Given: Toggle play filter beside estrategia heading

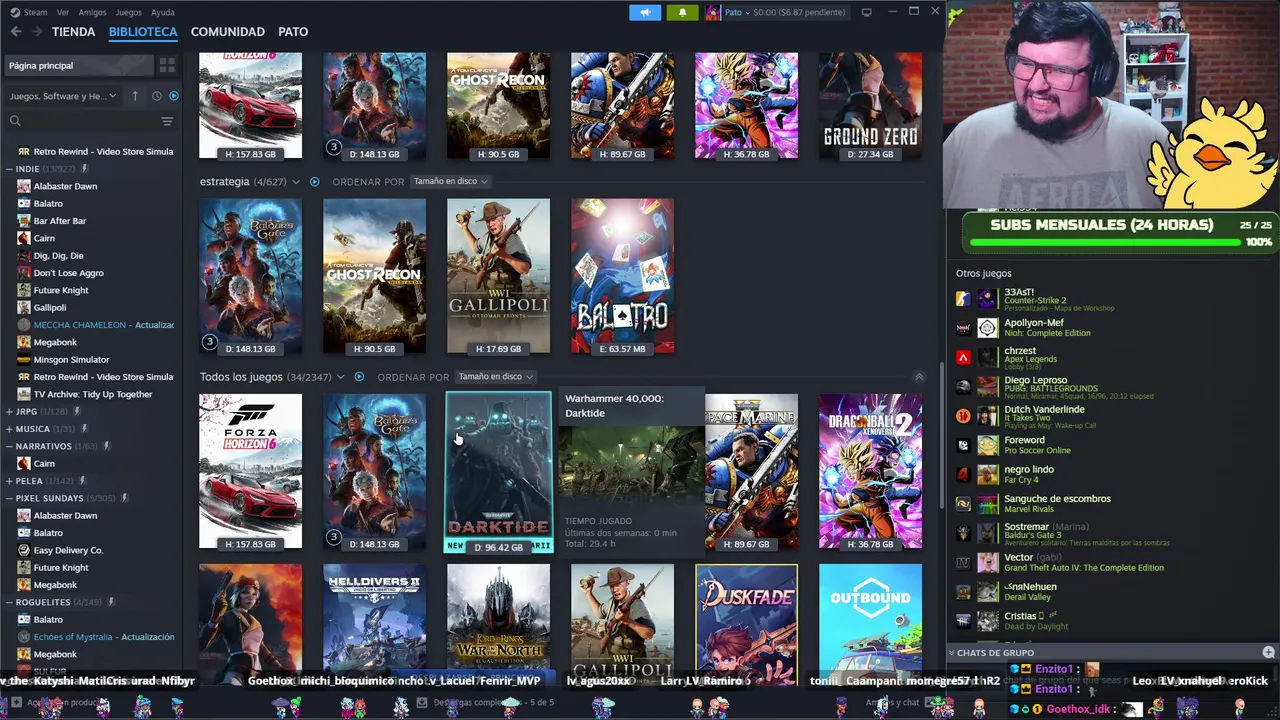Looking at the screenshot, I should tap(314, 182).
